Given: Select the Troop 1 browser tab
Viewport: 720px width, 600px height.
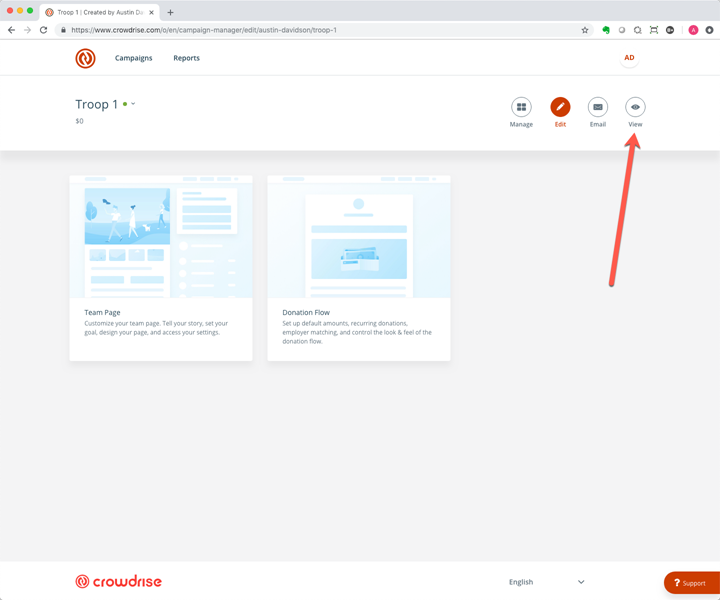Looking at the screenshot, I should click(100, 12).
